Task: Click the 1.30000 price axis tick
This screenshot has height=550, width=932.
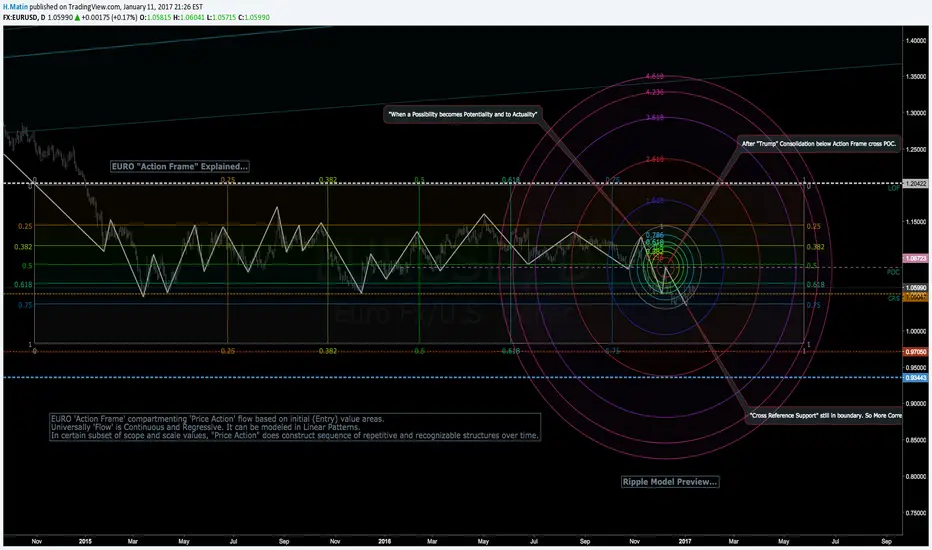Action: pyautogui.click(x=916, y=113)
